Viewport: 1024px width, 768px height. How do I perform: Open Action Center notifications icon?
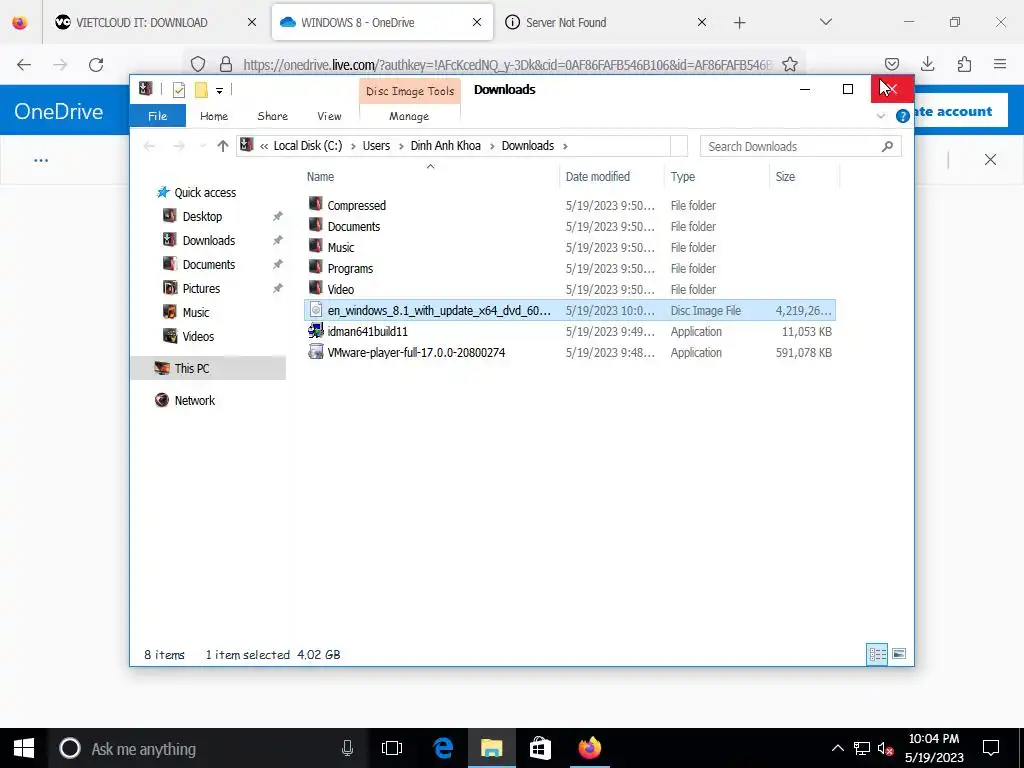point(991,748)
